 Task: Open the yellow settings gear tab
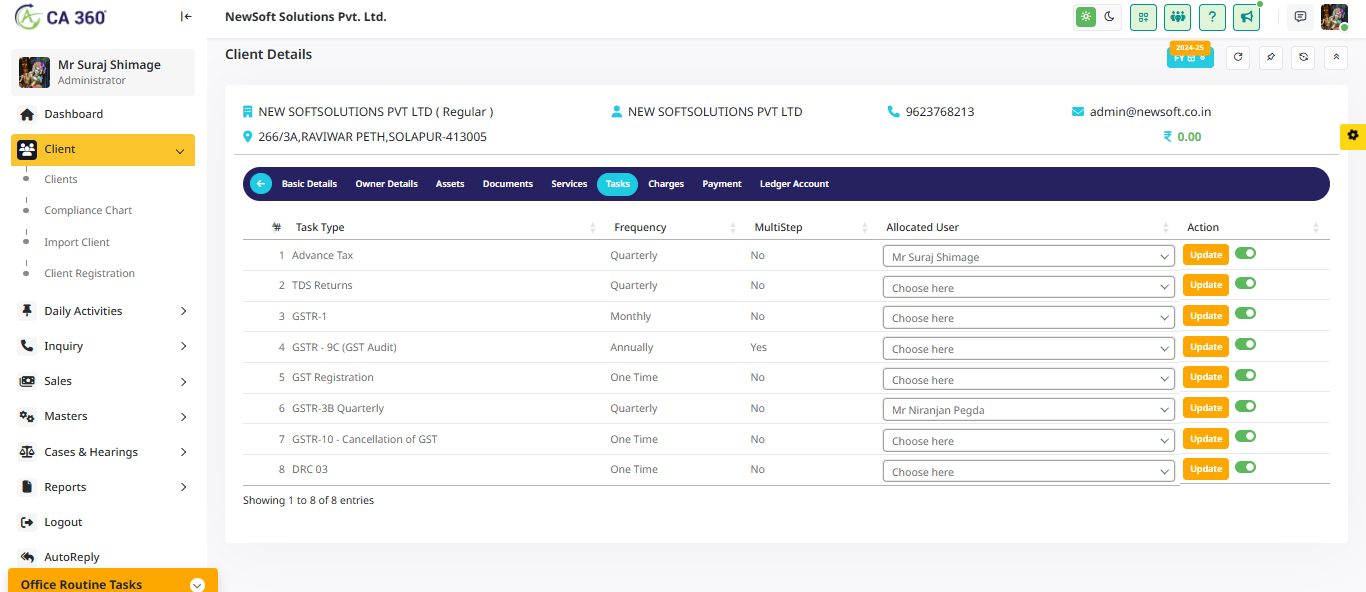pos(1353,136)
